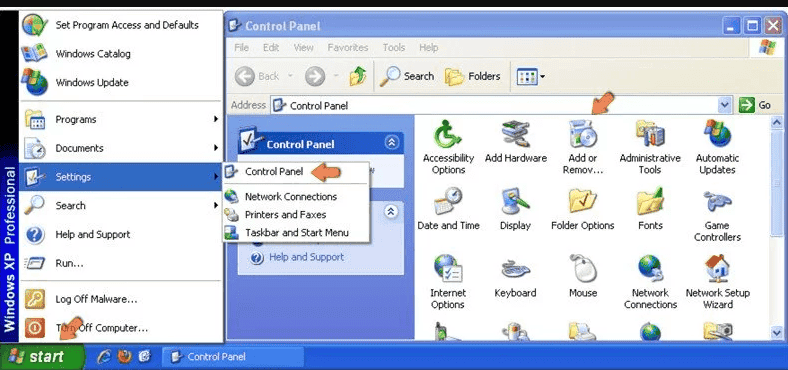Collapse the Control Panel side pane section

coord(391,143)
